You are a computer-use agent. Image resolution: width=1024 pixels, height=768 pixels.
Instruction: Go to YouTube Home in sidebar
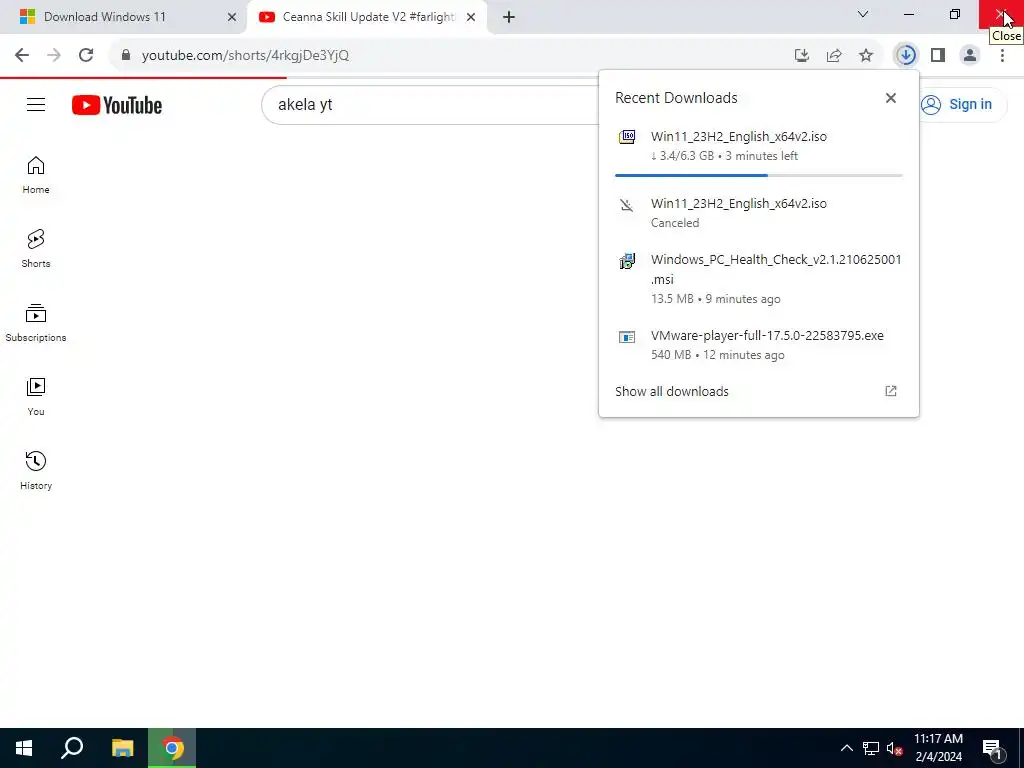[x=36, y=175]
